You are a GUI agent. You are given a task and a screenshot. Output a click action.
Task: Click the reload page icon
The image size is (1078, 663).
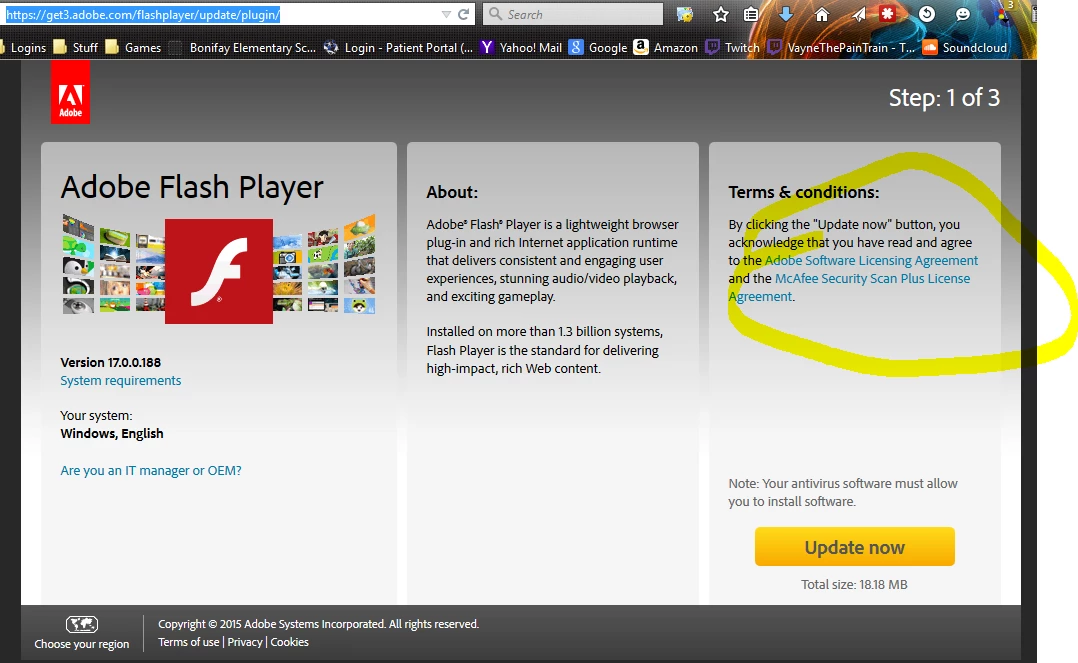tap(463, 14)
